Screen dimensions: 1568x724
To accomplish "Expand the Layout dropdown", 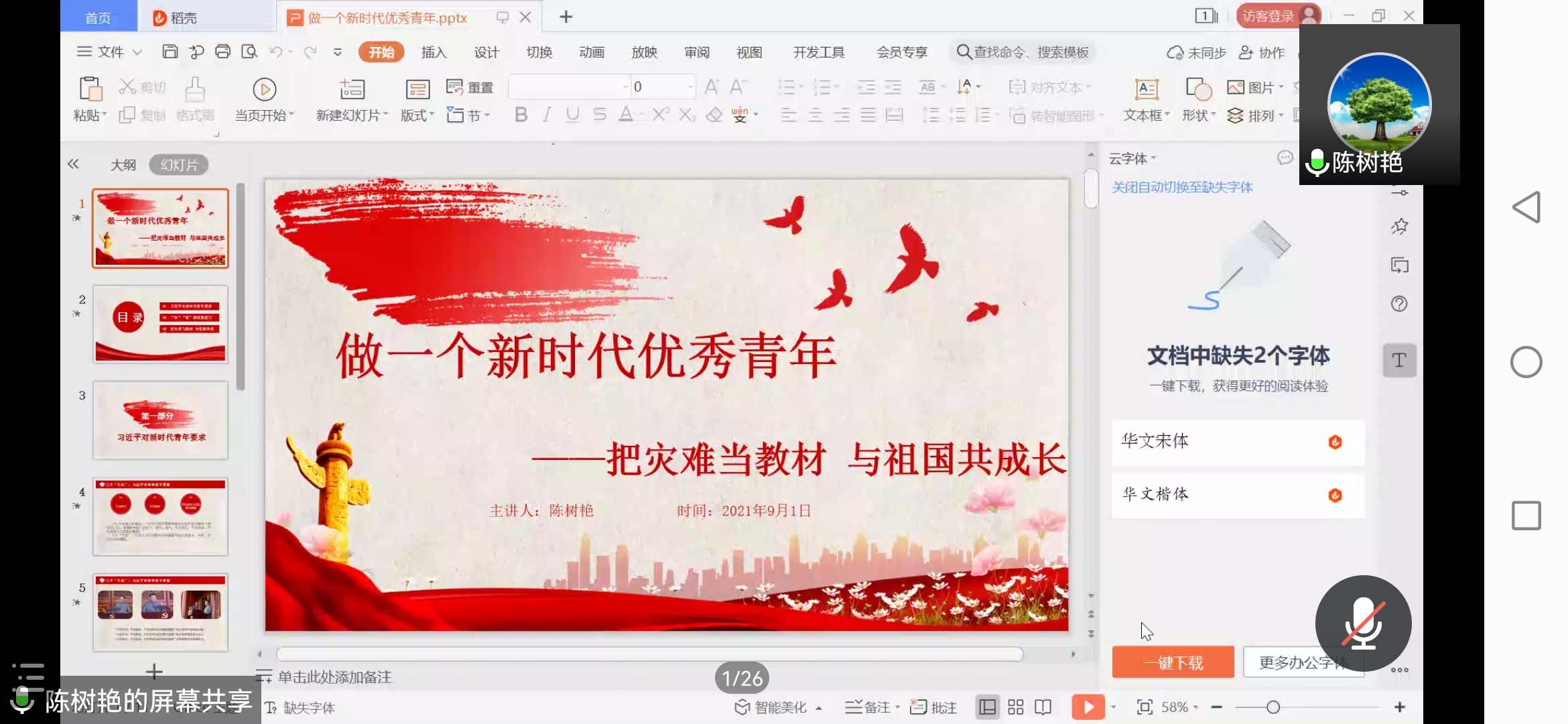I will [417, 115].
